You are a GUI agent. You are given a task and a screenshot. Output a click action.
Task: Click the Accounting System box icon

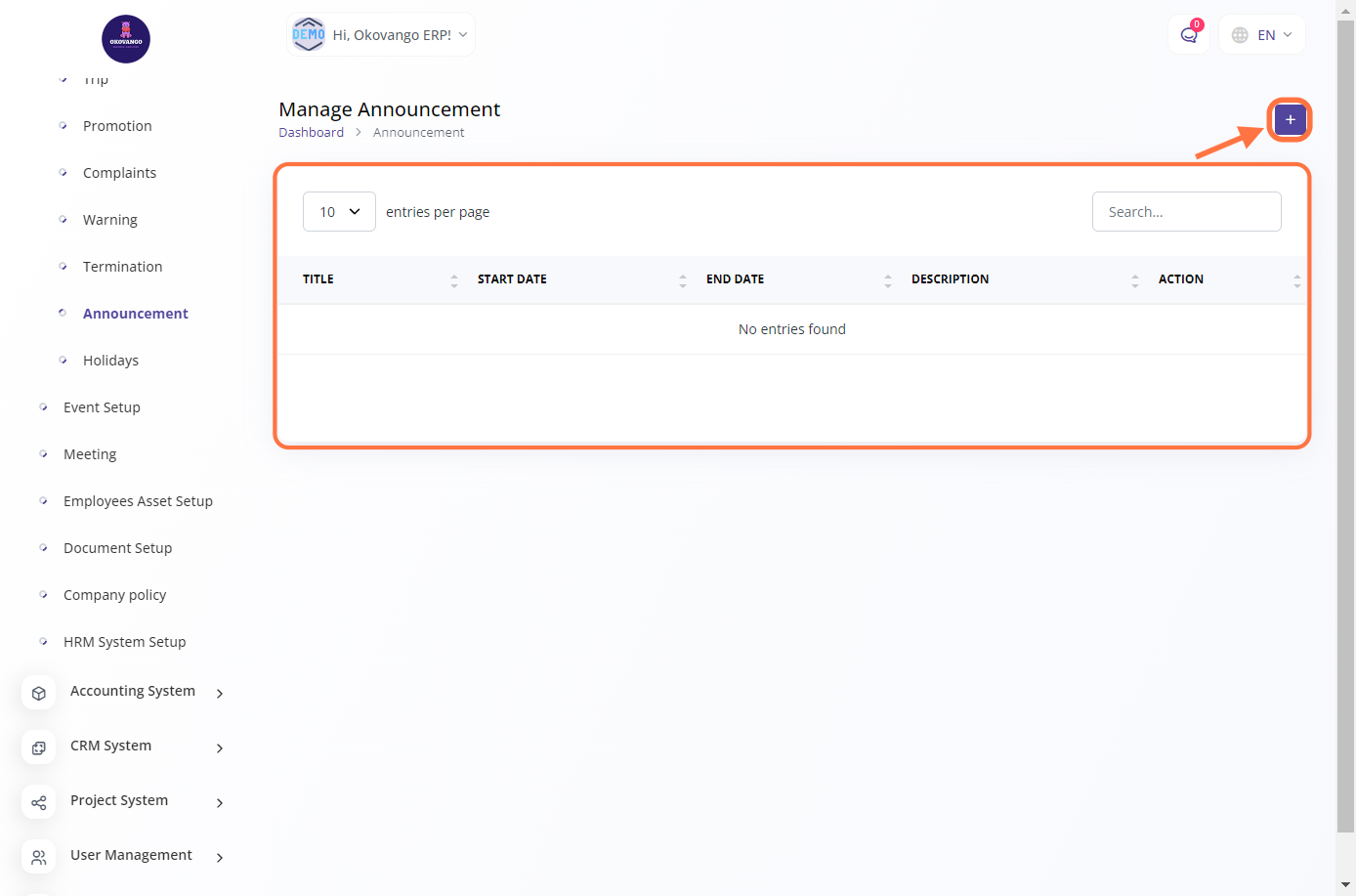pos(39,693)
